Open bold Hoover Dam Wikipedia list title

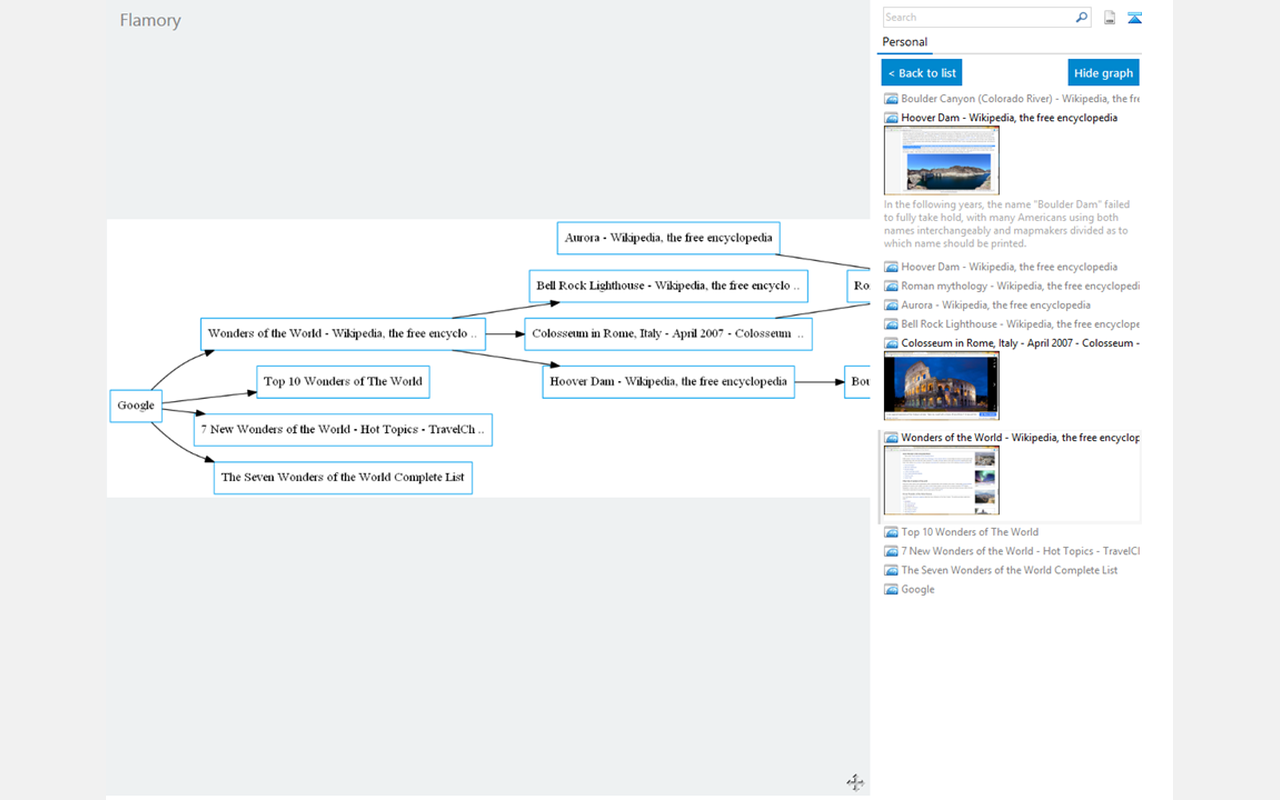pos(1009,118)
